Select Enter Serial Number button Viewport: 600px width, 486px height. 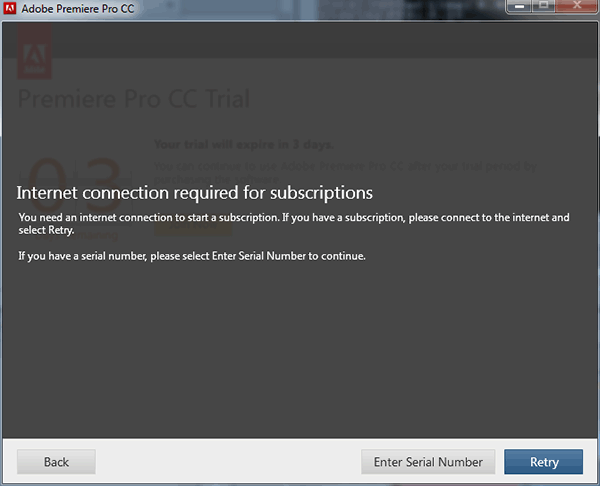click(x=428, y=462)
